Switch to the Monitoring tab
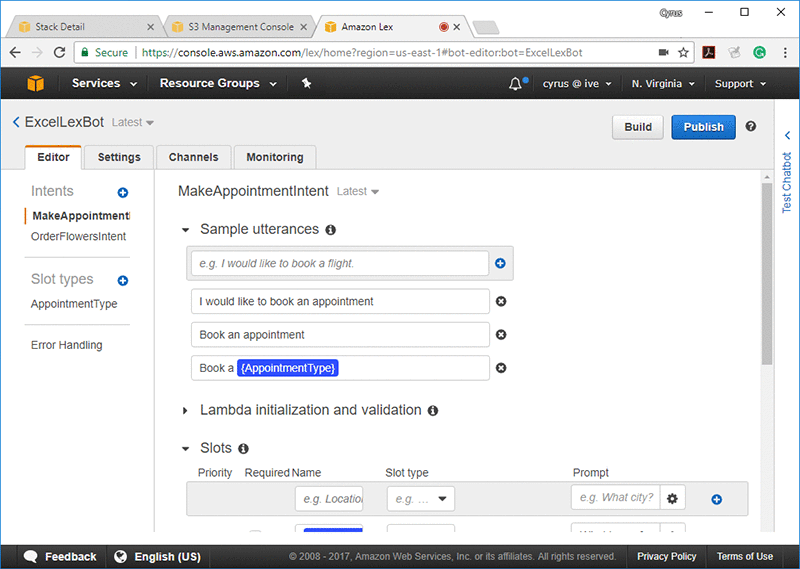 pos(274,157)
